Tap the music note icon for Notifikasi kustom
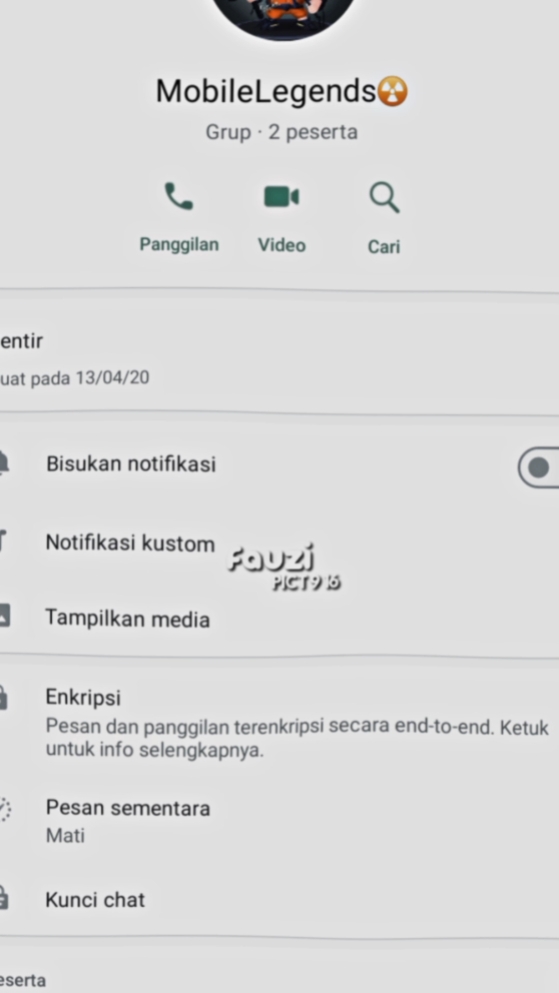 [x=3, y=541]
